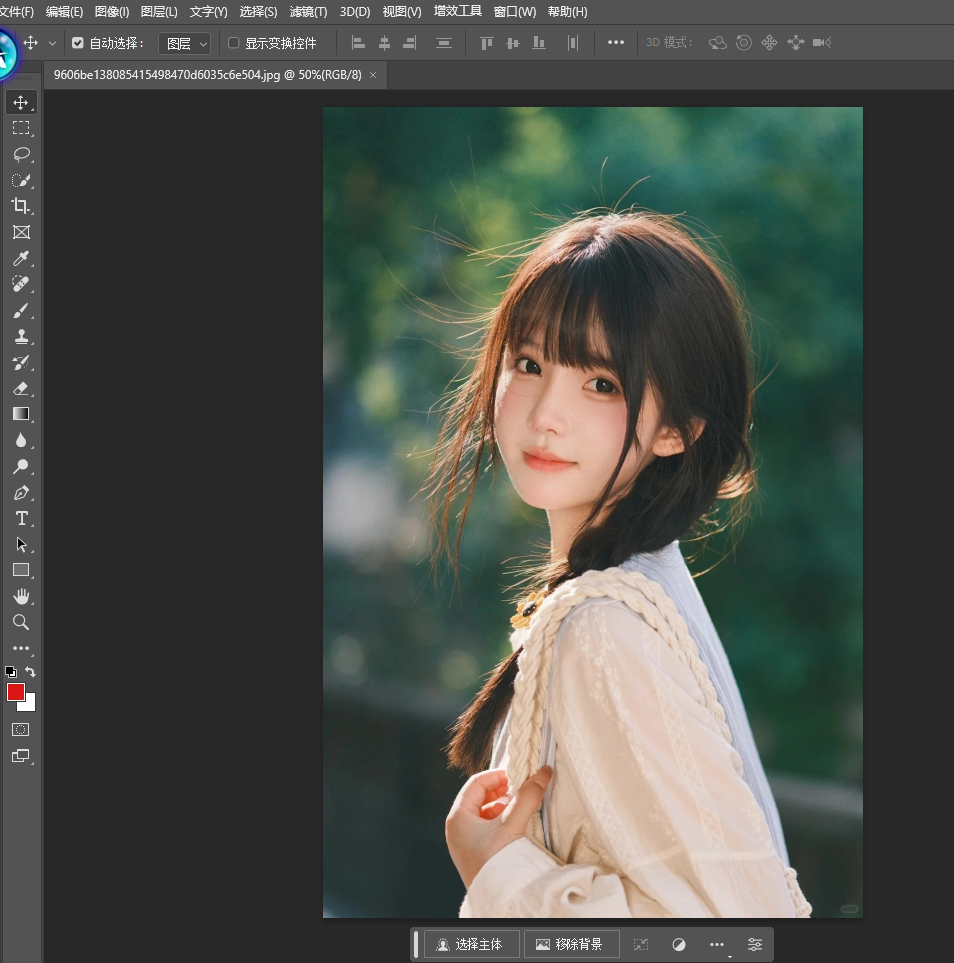
Task: Click the 3D video camera zoom icon
Action: click(822, 42)
